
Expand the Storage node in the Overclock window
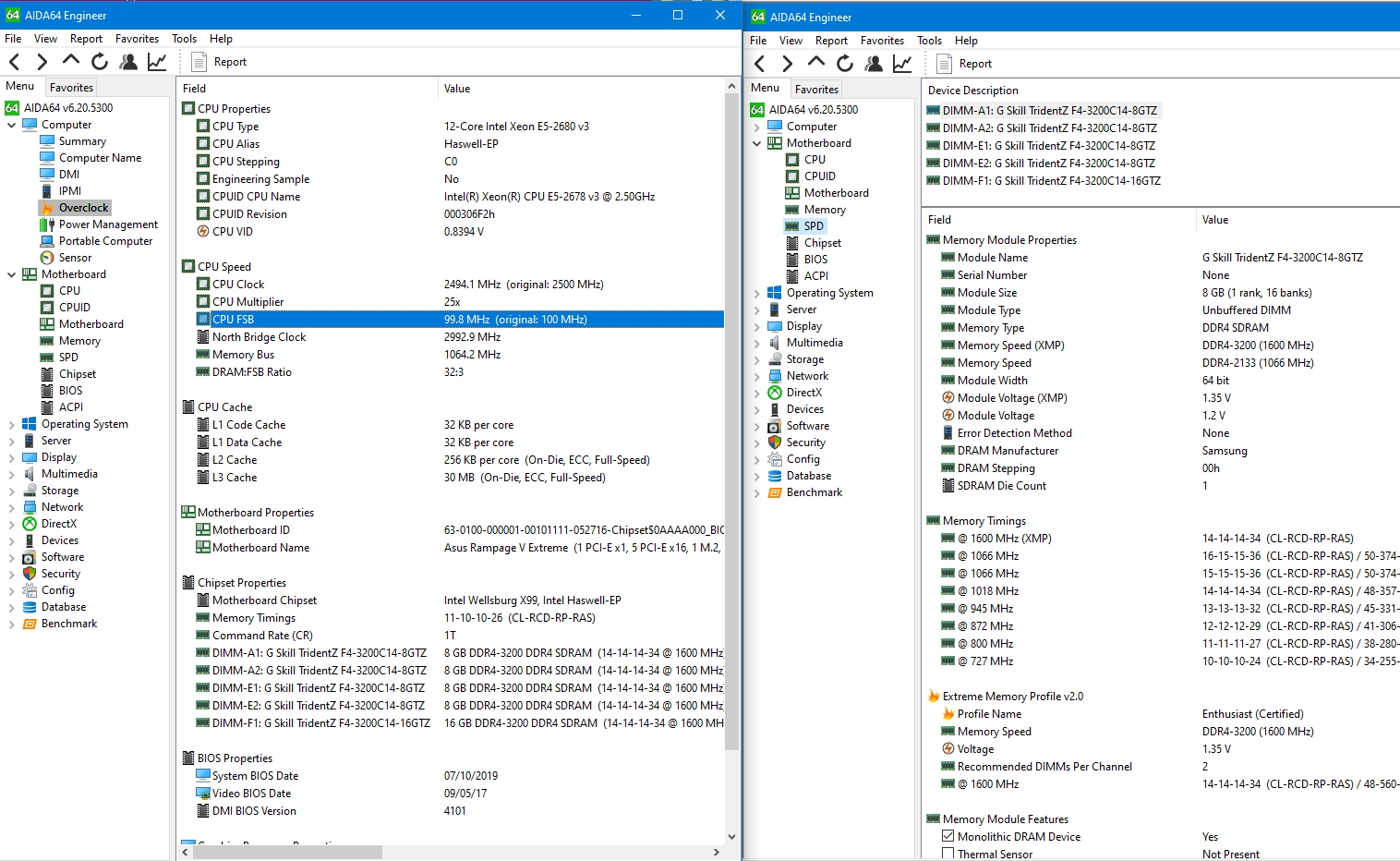11,491
